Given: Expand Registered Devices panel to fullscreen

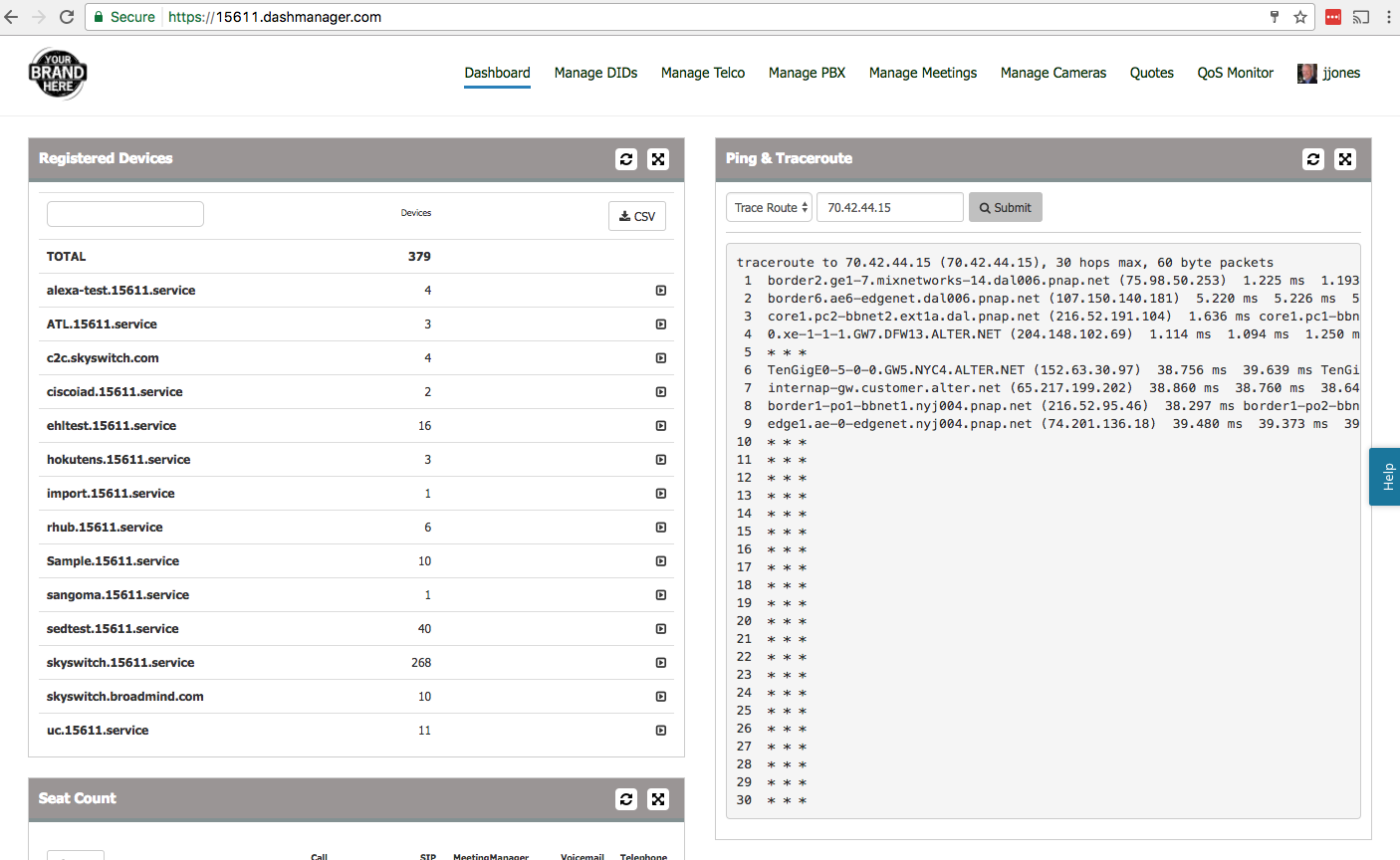Looking at the screenshot, I should (x=657, y=159).
